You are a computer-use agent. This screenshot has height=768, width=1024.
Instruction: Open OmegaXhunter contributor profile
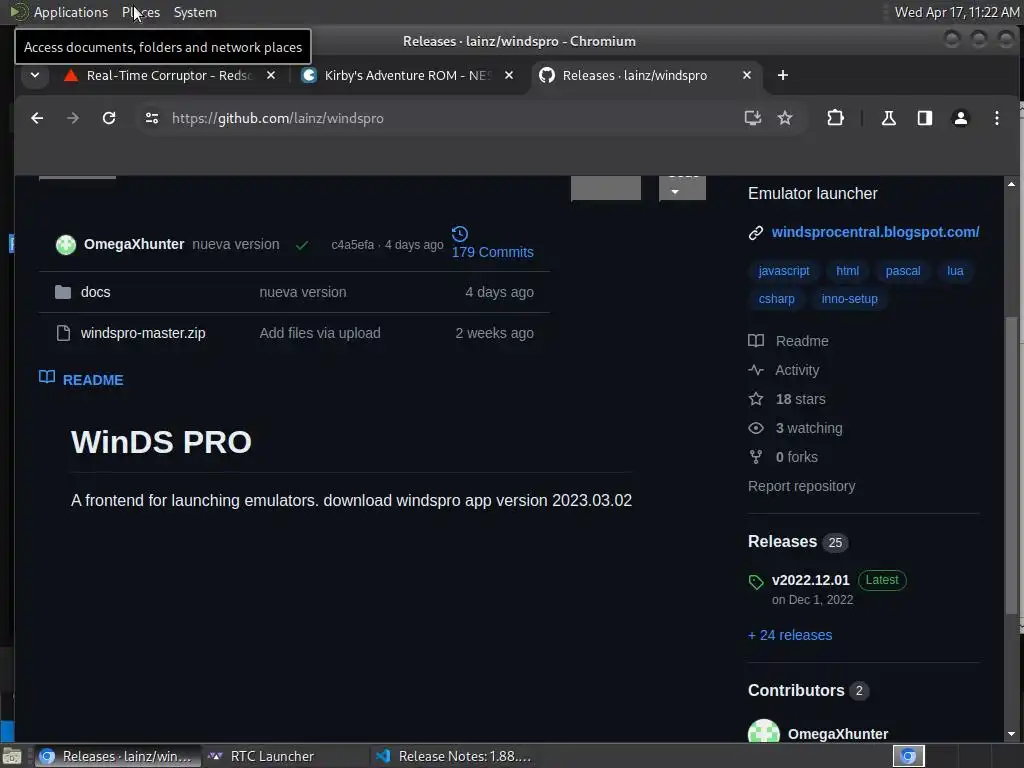[x=838, y=734]
